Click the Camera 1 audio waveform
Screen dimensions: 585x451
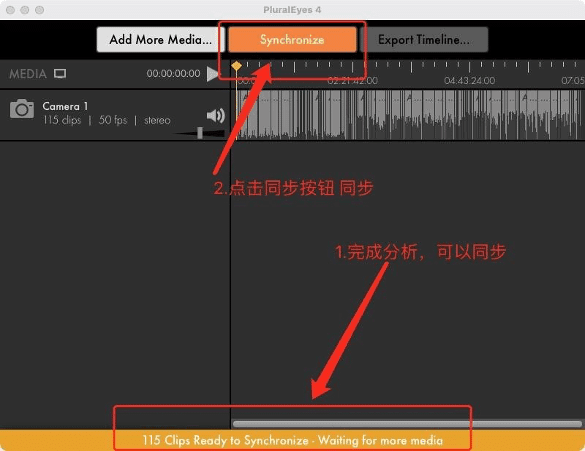[x=410, y=115]
